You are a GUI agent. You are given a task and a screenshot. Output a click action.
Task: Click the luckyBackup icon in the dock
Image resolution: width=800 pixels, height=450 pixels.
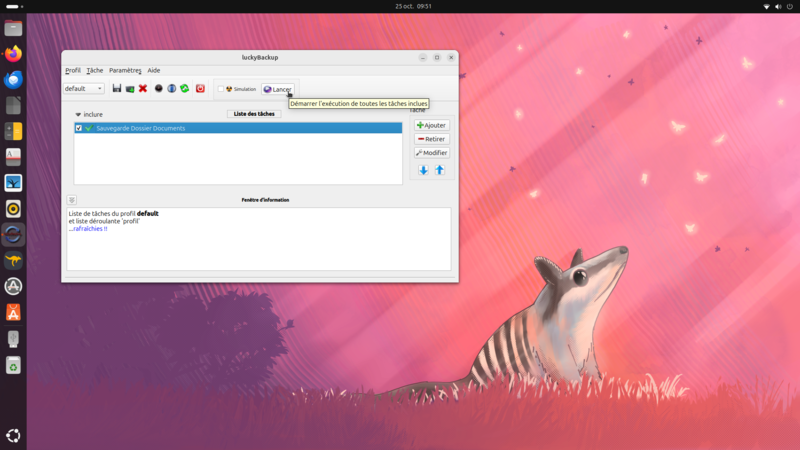point(13,235)
